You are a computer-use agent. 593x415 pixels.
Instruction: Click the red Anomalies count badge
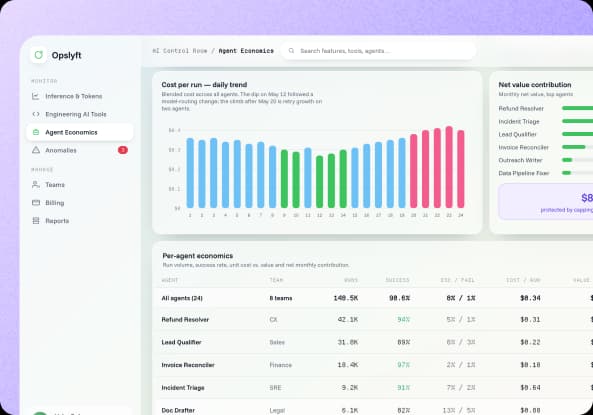(123, 150)
